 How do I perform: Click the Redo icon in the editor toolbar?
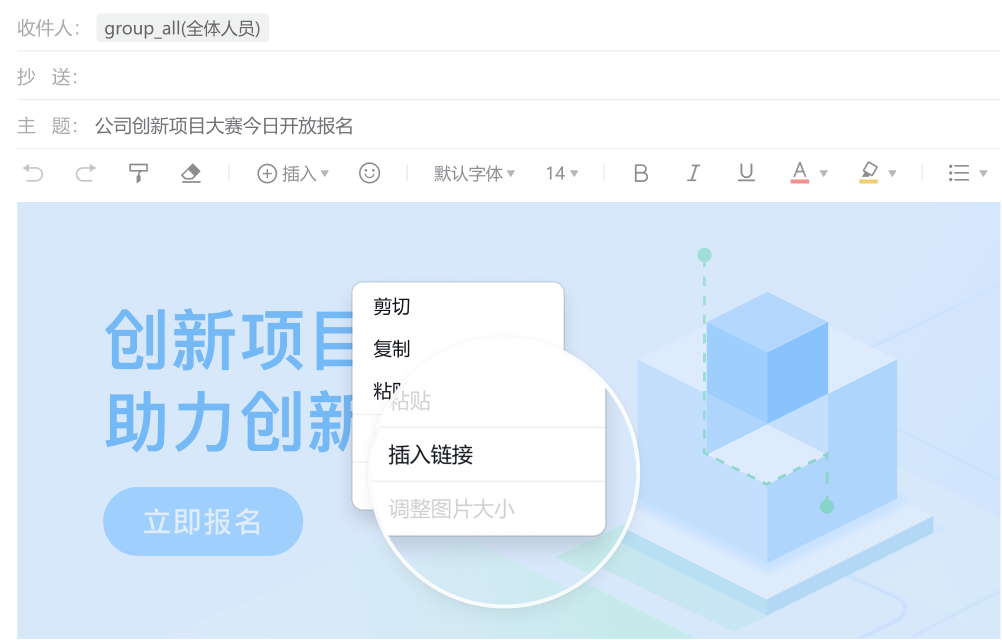click(86, 173)
